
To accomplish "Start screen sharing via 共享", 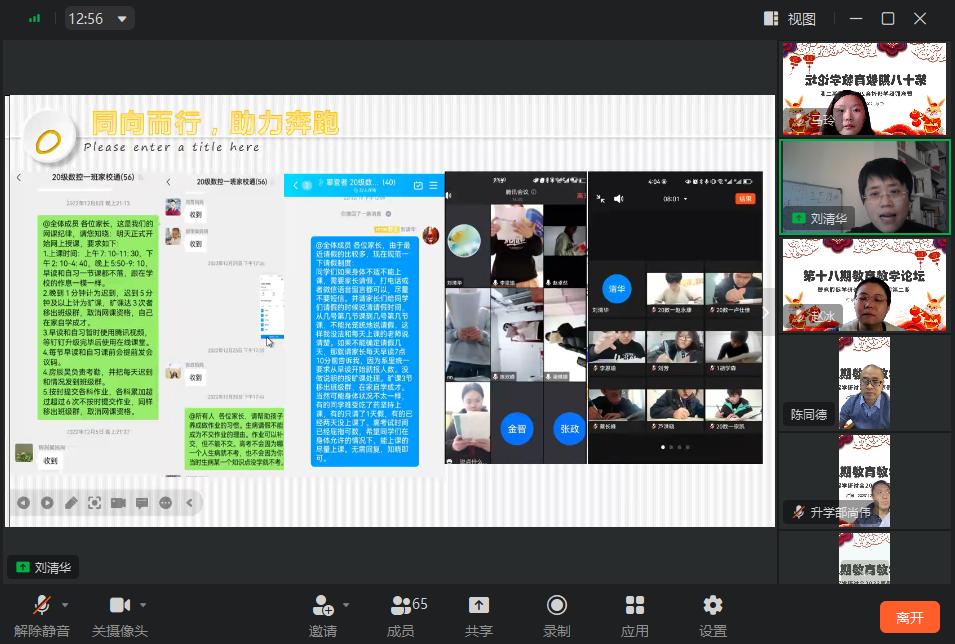I will pyautogui.click(x=479, y=616).
